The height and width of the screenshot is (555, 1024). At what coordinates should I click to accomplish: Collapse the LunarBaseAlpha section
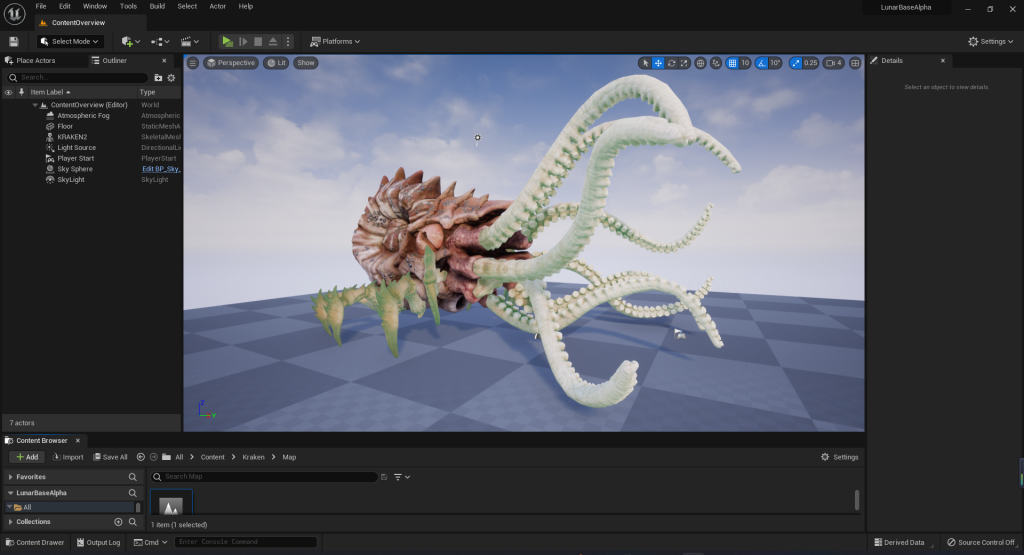point(10,493)
